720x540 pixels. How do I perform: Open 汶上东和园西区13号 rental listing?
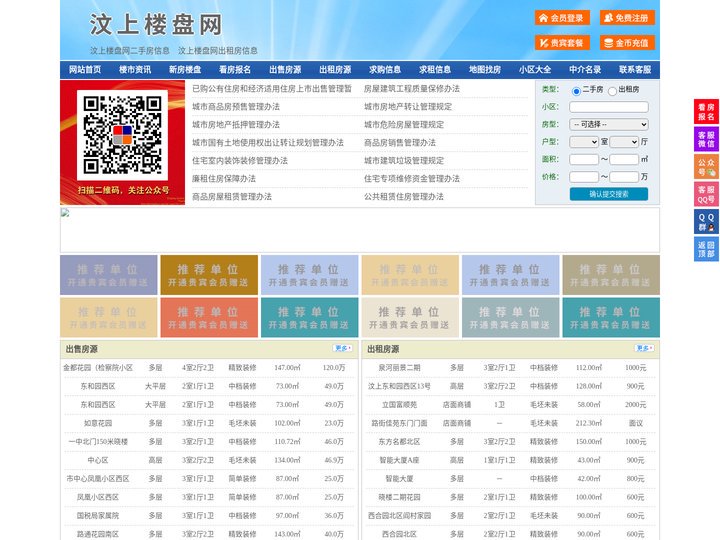tap(399, 386)
